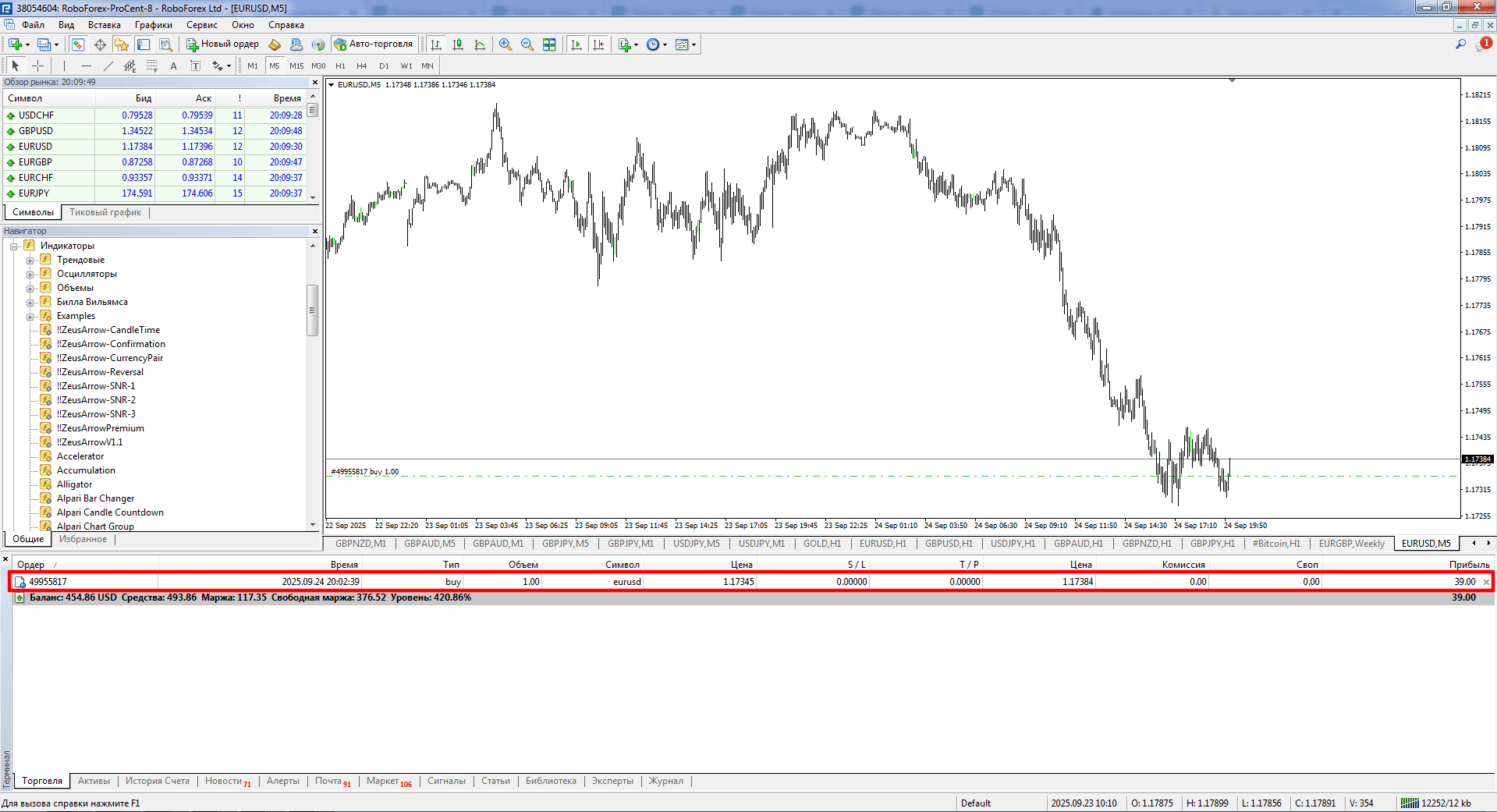Screen dimensions: 1497x812
Task: Open the chart templates dropdown arrow
Action: 694,44
